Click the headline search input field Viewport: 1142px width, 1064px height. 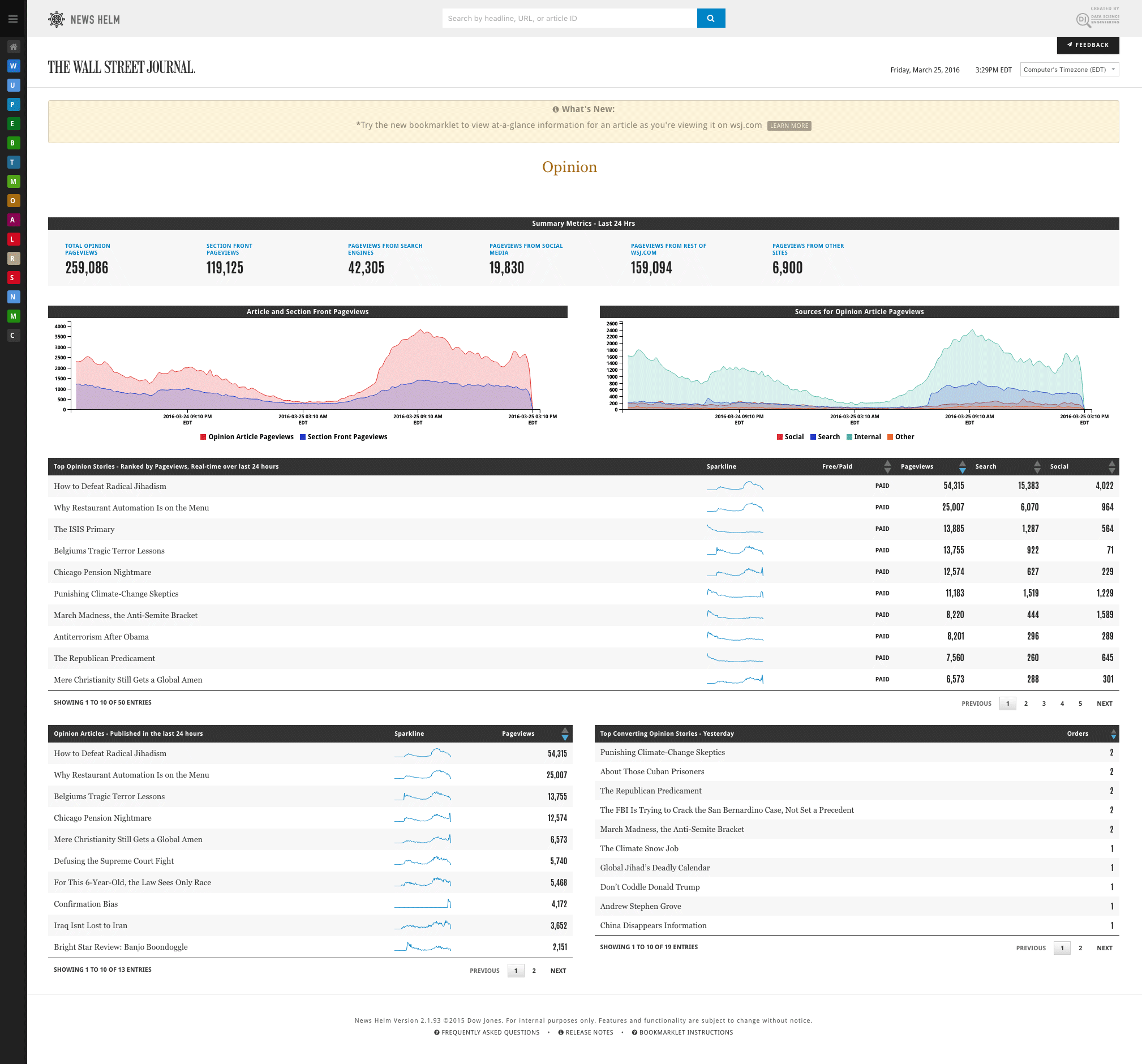pos(569,18)
